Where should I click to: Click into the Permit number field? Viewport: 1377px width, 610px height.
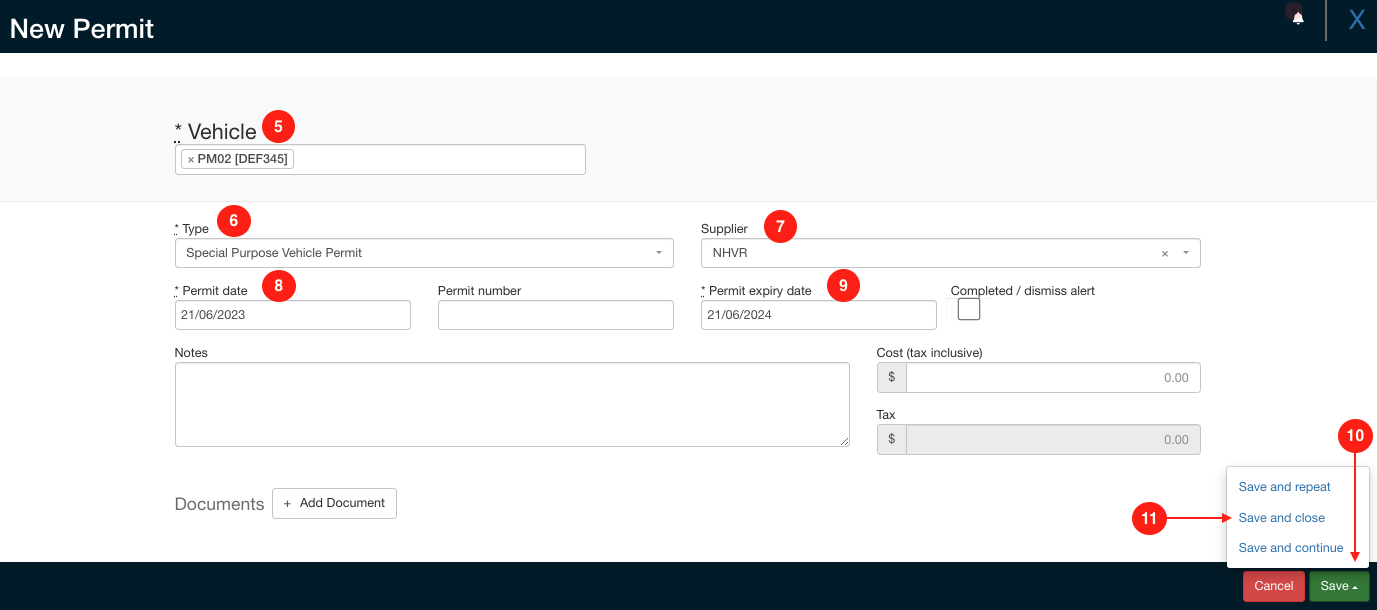click(x=555, y=315)
